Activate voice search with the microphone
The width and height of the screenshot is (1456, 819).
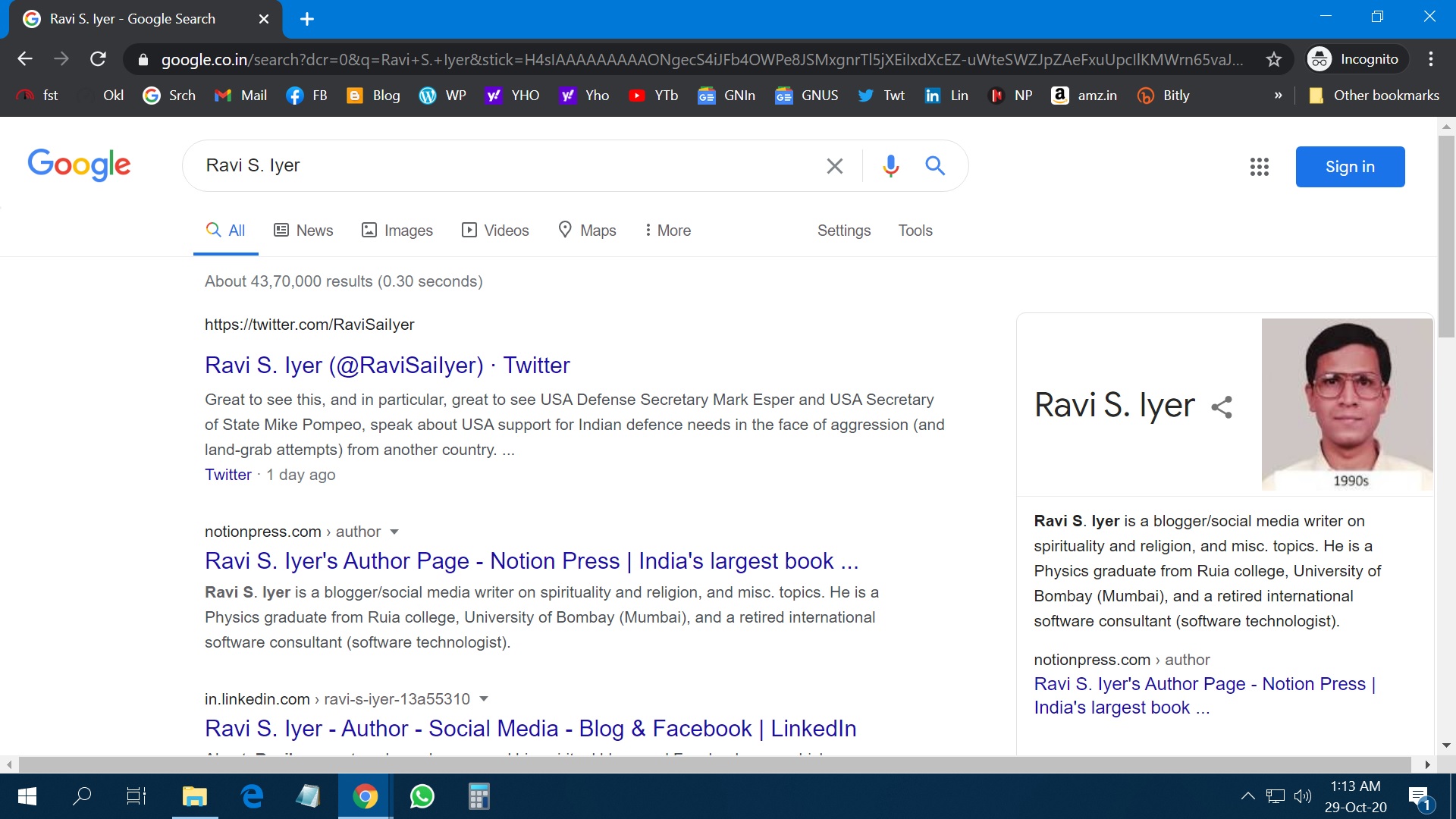click(x=891, y=165)
